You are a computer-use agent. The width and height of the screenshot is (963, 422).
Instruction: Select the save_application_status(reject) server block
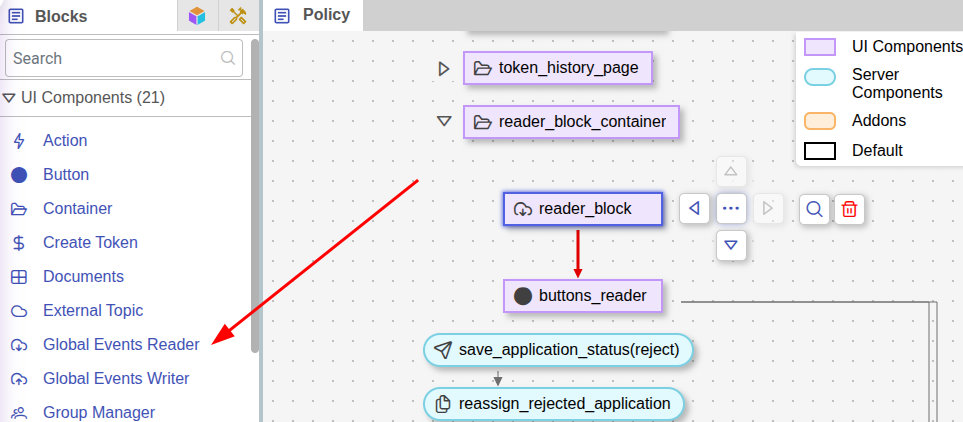pos(558,349)
